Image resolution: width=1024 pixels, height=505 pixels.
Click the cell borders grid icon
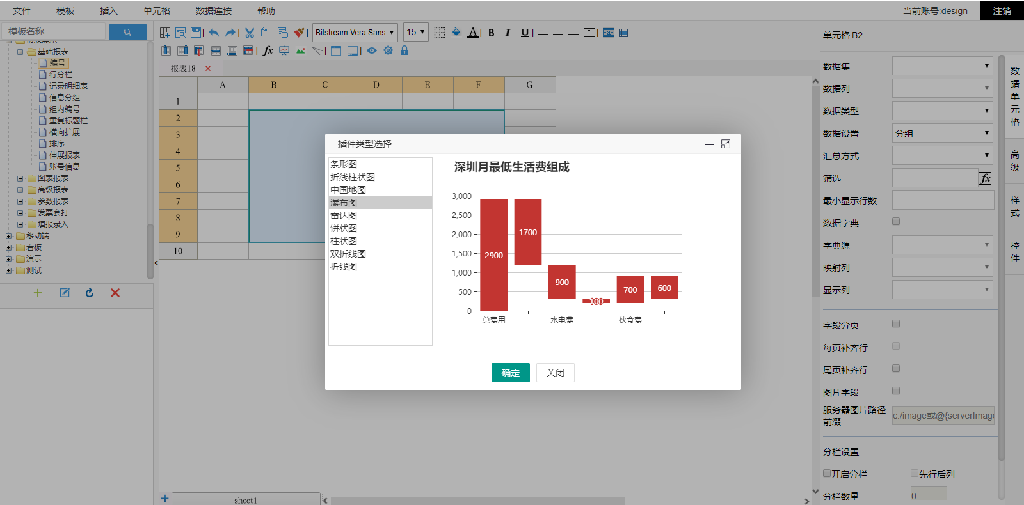440,32
